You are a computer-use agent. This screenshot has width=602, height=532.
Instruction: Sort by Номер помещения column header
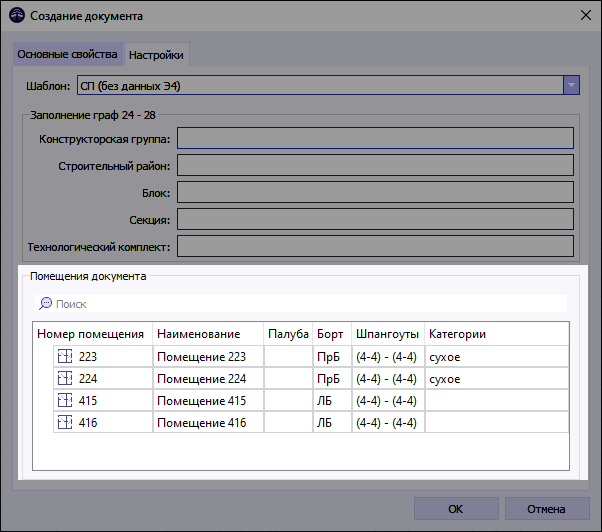(x=93, y=334)
